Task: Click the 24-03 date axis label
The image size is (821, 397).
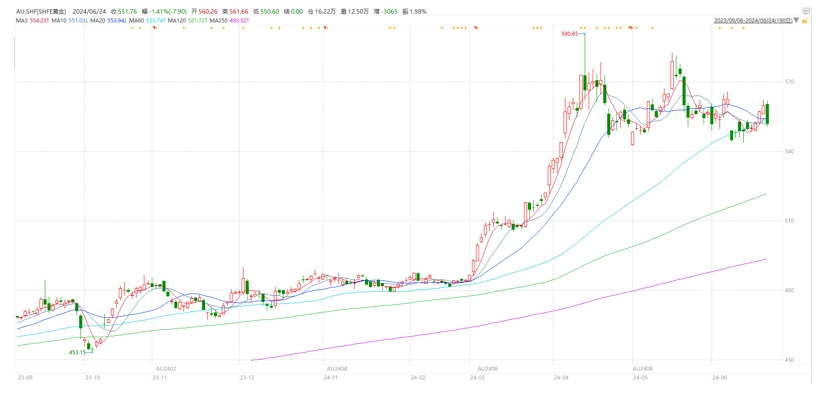Action: pos(478,377)
